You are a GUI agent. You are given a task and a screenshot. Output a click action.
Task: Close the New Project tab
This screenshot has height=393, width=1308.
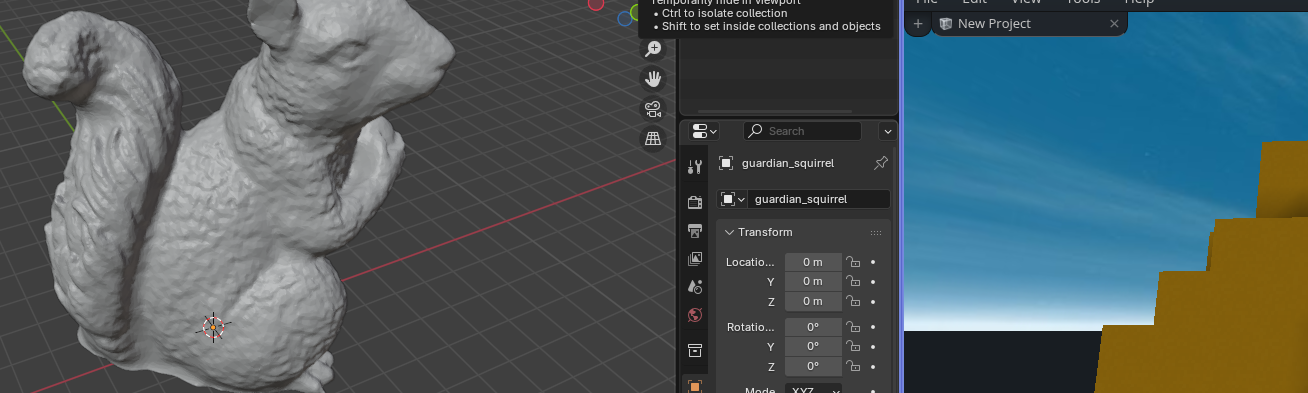[1115, 24]
